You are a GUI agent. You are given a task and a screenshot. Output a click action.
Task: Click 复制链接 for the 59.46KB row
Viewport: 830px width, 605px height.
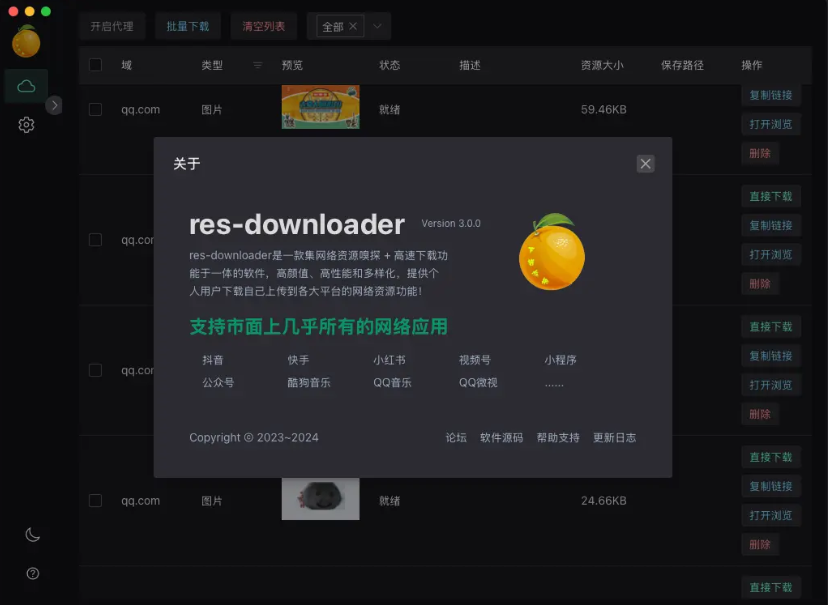coord(771,95)
